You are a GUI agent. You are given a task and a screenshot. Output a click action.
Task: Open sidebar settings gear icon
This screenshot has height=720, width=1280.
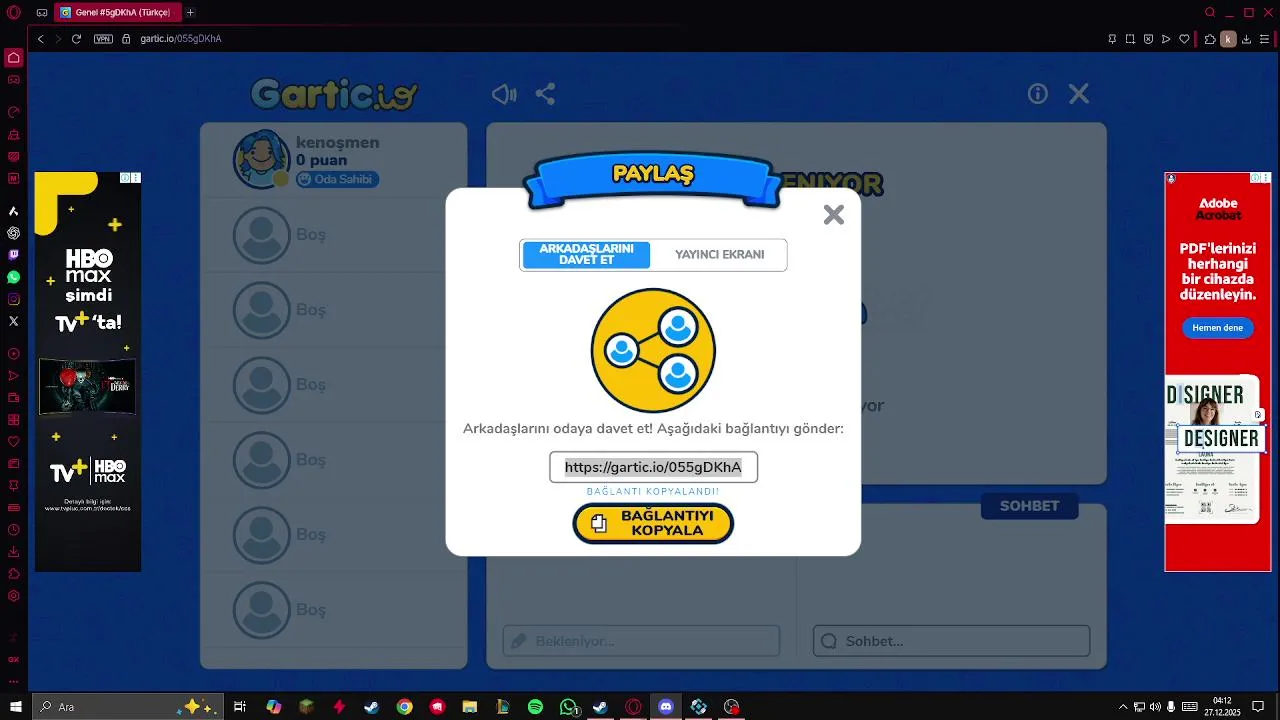pyautogui.click(x=14, y=596)
